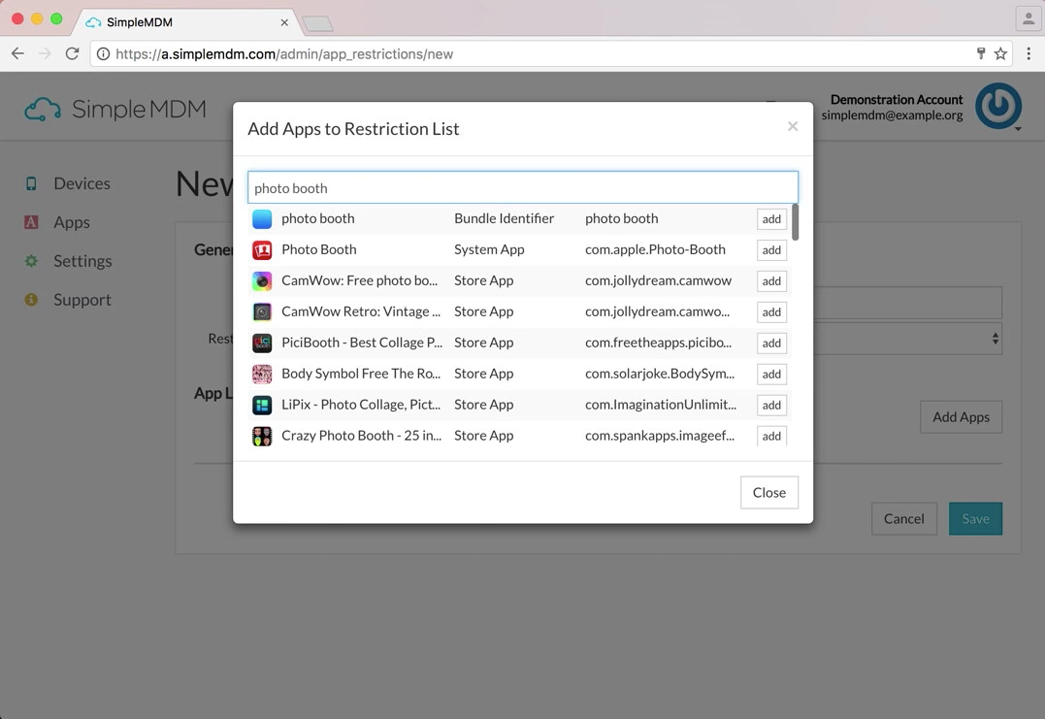Click simplemdm@example.org email text
This screenshot has width=1045, height=719.
point(892,115)
